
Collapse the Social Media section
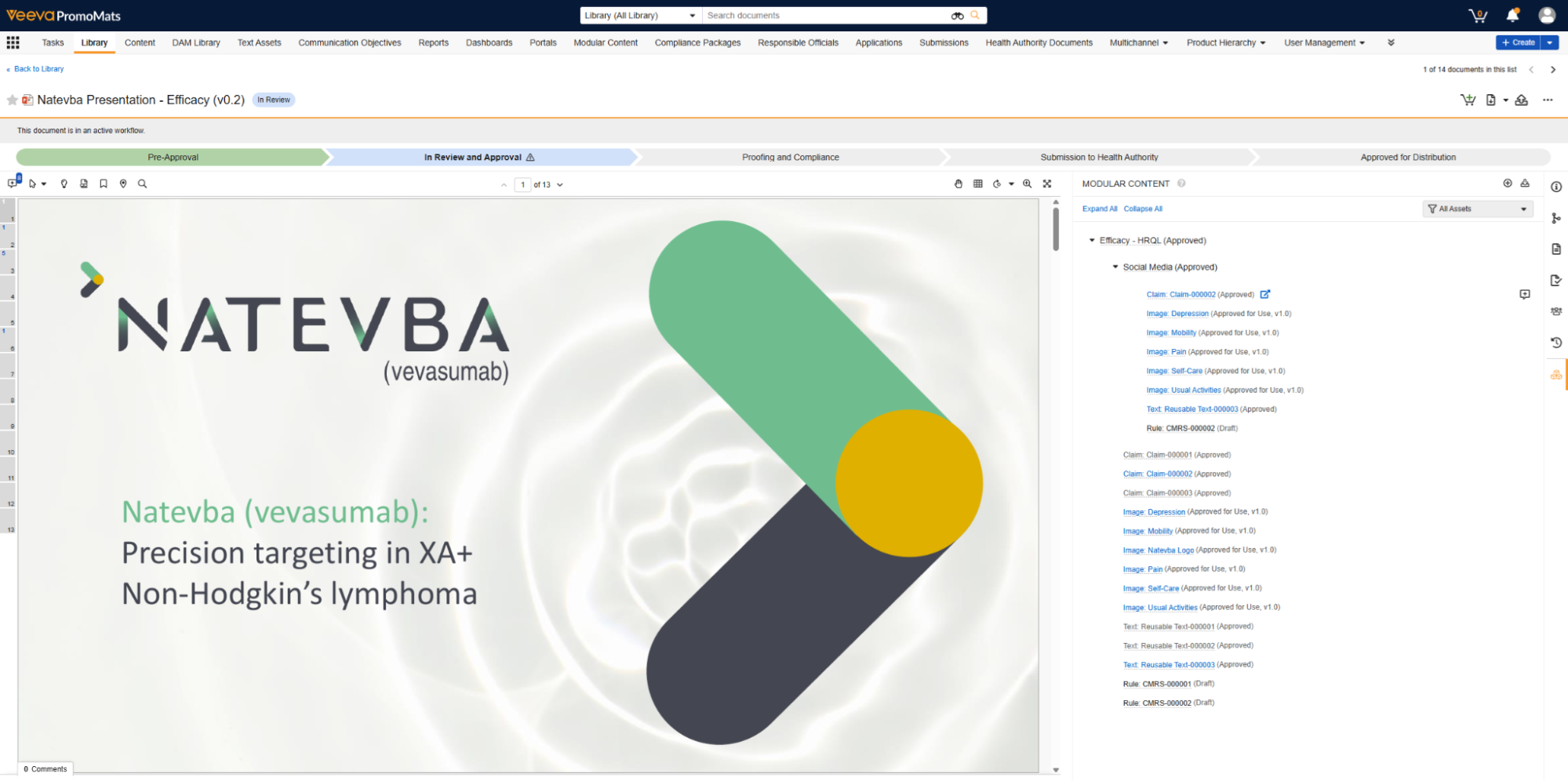point(1115,267)
